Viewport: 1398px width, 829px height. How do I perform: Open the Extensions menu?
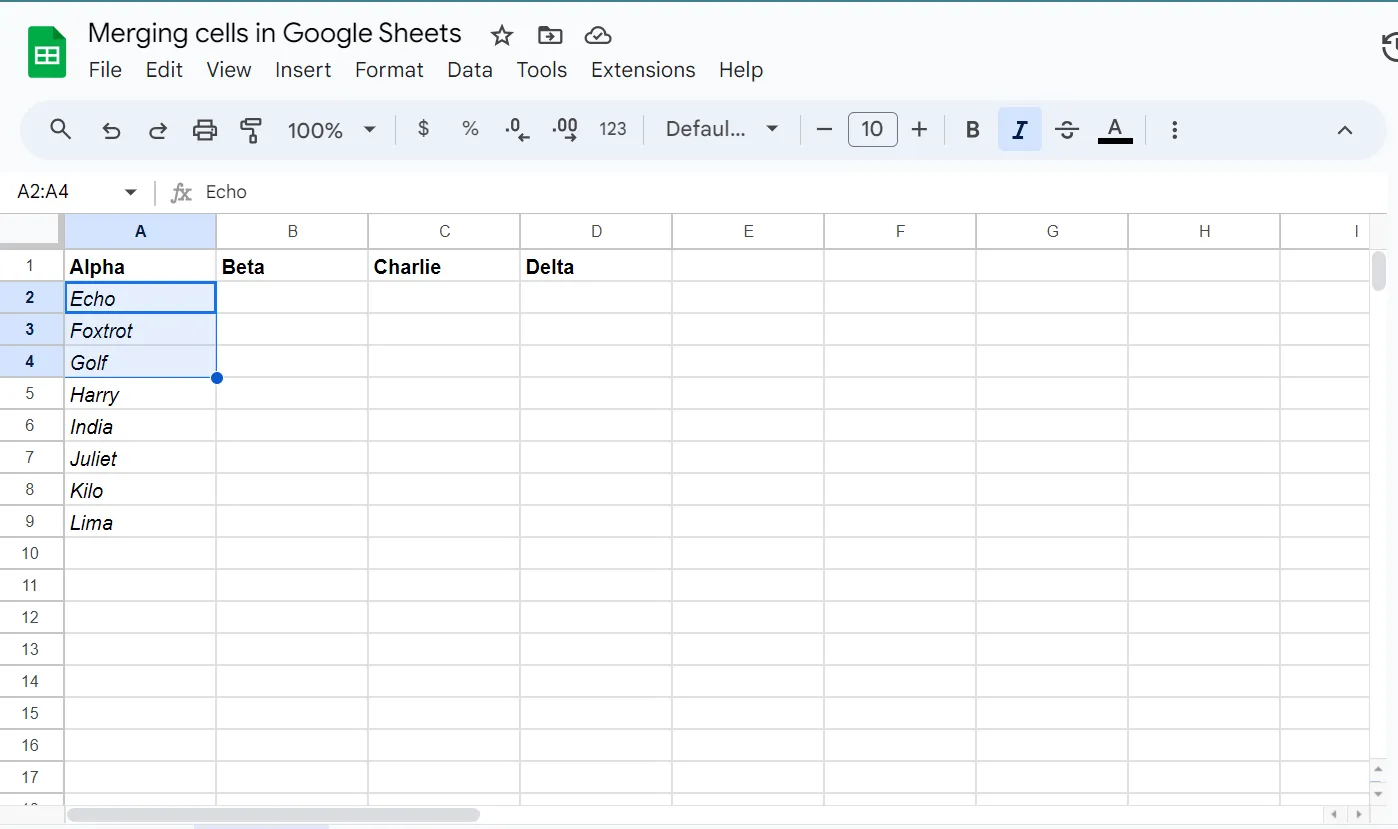click(x=643, y=70)
